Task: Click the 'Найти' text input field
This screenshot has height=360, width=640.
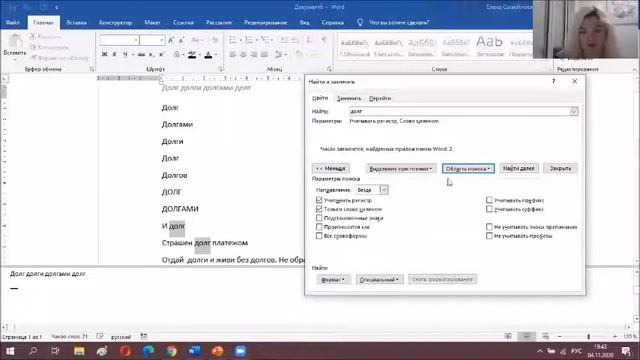Action: coord(459,111)
